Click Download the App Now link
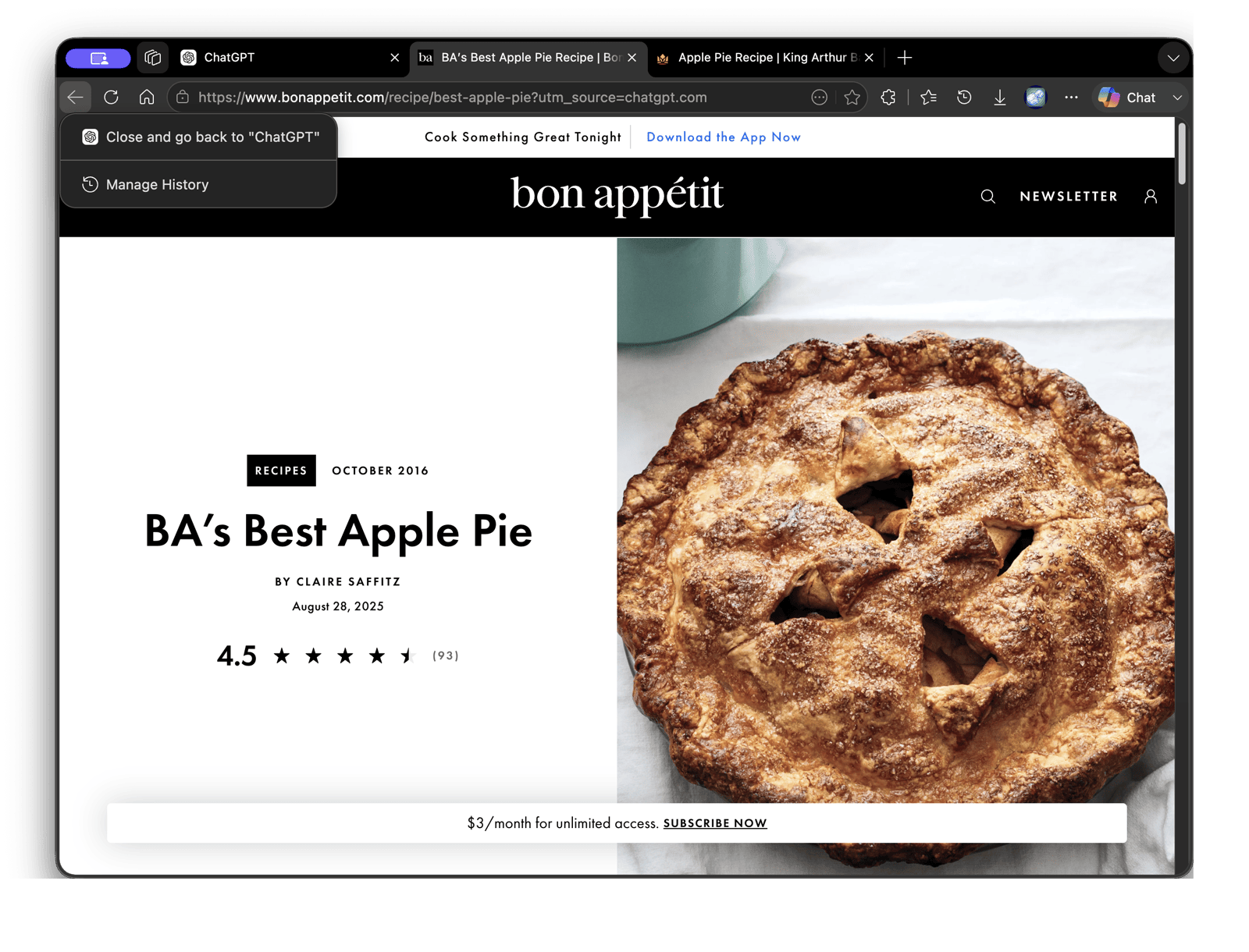 [x=724, y=137]
